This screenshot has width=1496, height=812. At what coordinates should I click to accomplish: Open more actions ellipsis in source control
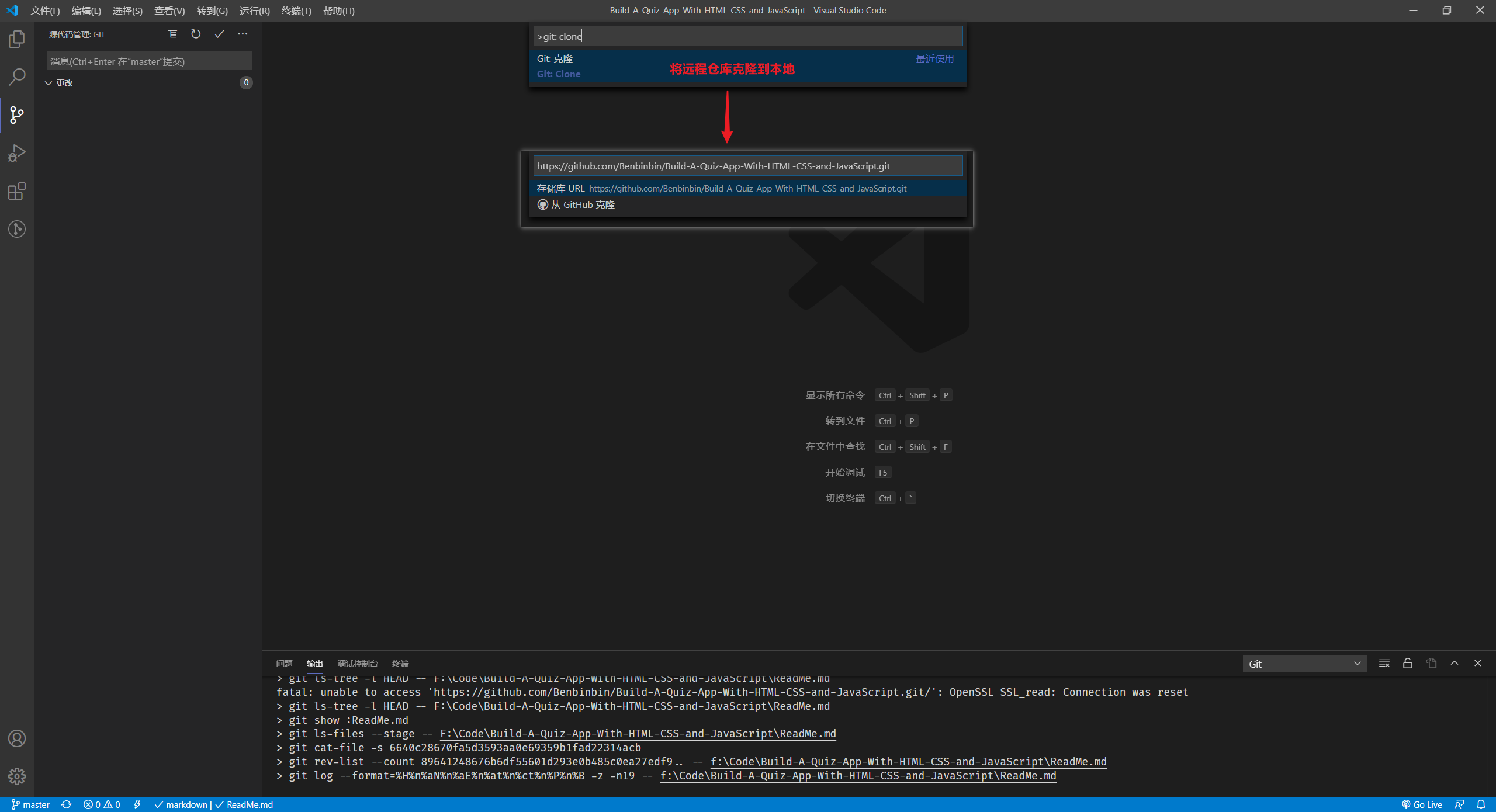243,34
